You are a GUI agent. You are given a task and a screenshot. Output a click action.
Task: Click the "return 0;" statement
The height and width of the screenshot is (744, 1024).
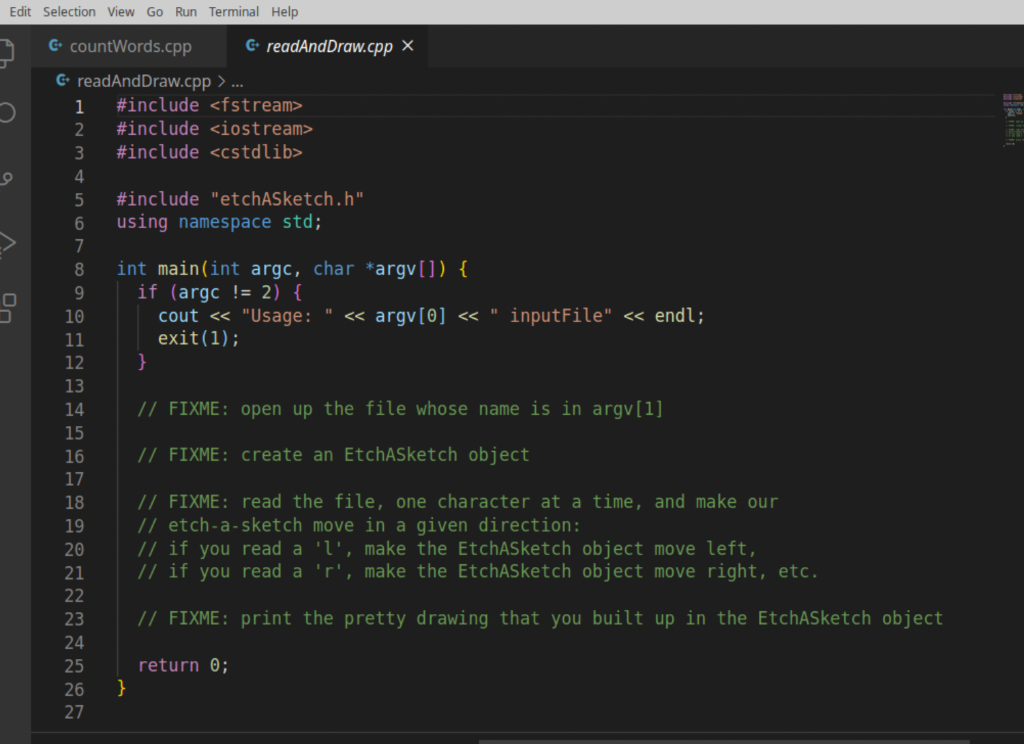tap(183, 666)
